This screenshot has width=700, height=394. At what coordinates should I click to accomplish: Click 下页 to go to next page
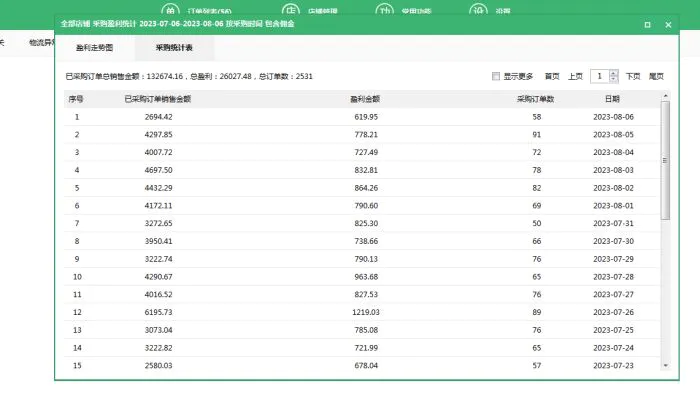point(633,76)
